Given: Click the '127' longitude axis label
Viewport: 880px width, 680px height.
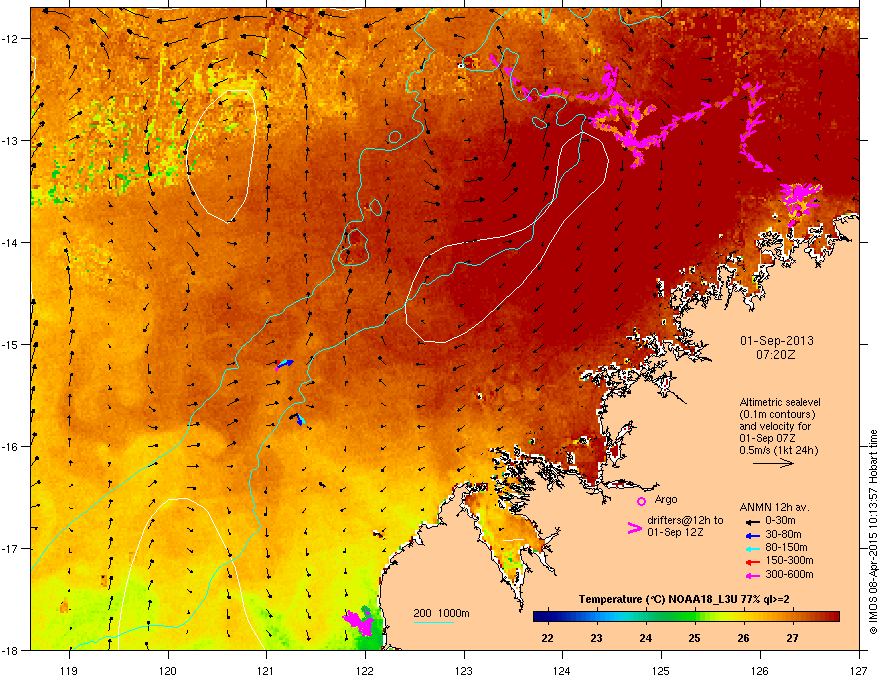Looking at the screenshot, I should tap(858, 670).
